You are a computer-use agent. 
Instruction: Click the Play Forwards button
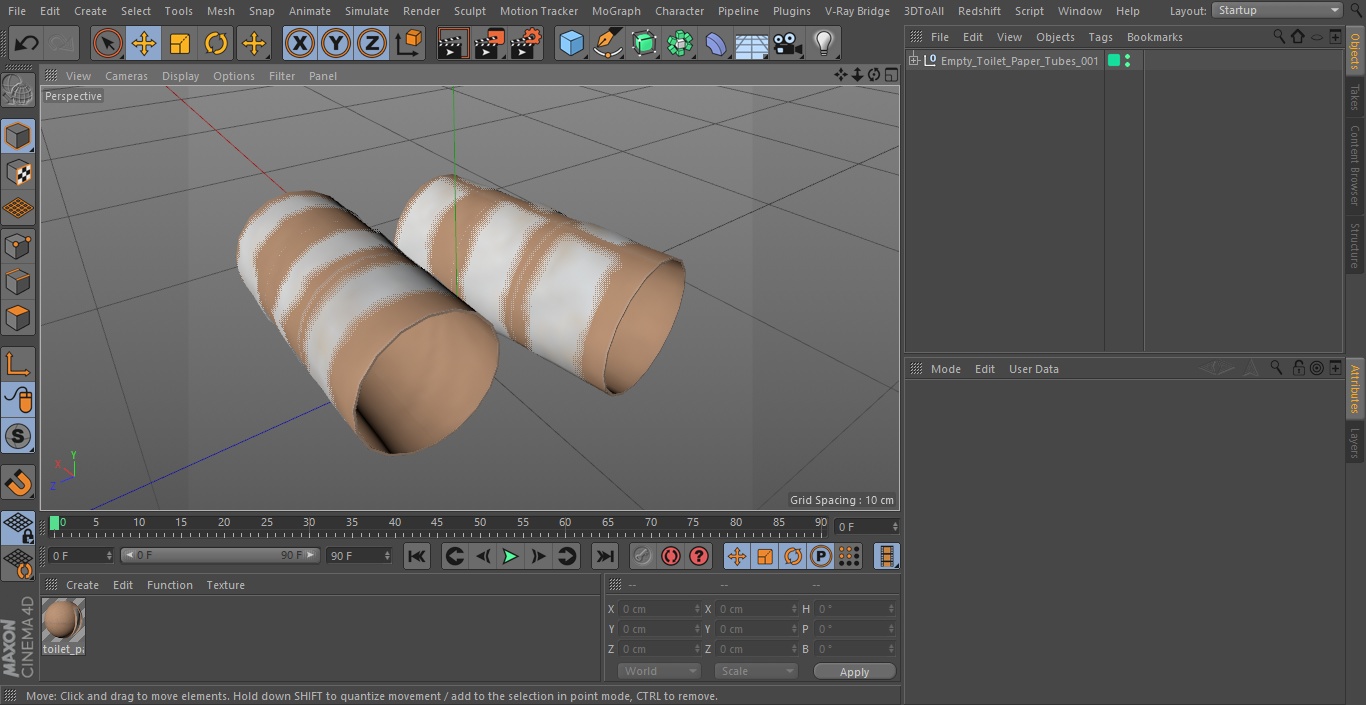[x=510, y=556]
